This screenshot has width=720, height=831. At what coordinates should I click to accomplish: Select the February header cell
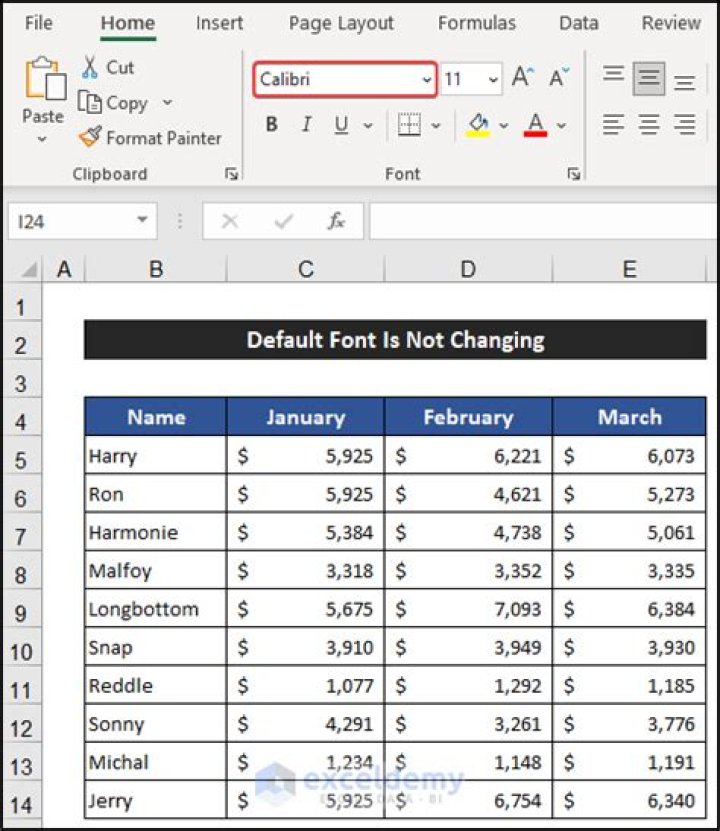[468, 417]
